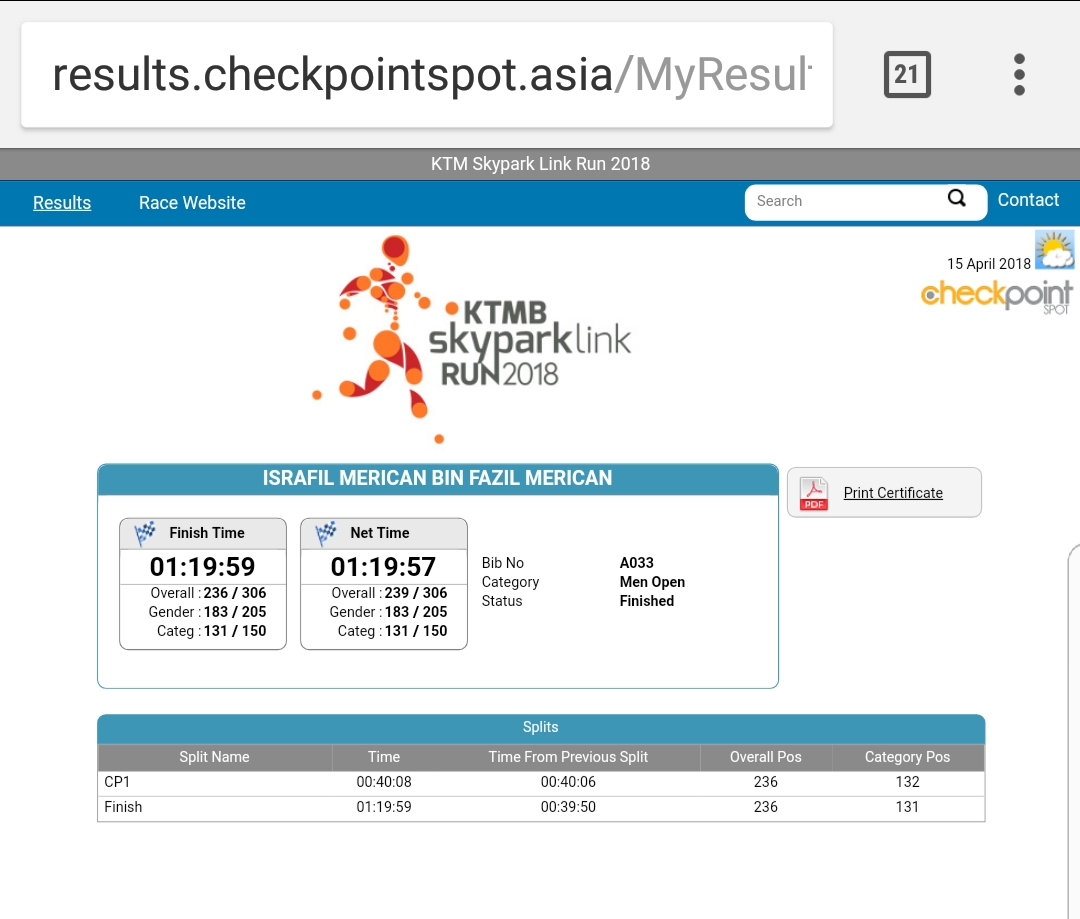Open the browser three-dot overflow menu
This screenshot has width=1080, height=919.
click(1019, 75)
